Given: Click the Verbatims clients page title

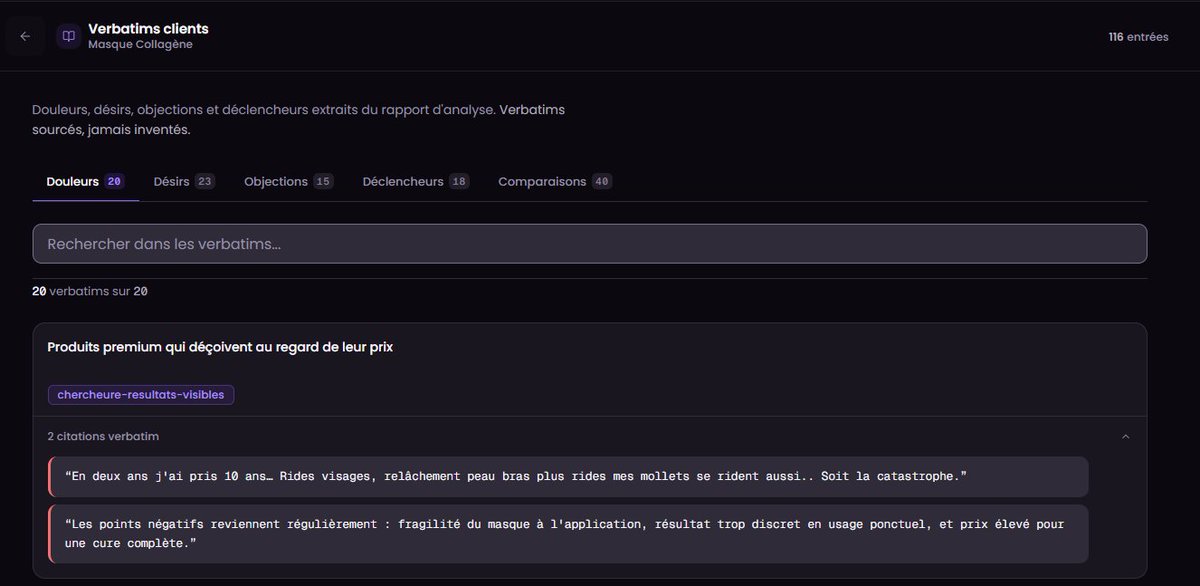Looking at the screenshot, I should pos(148,29).
